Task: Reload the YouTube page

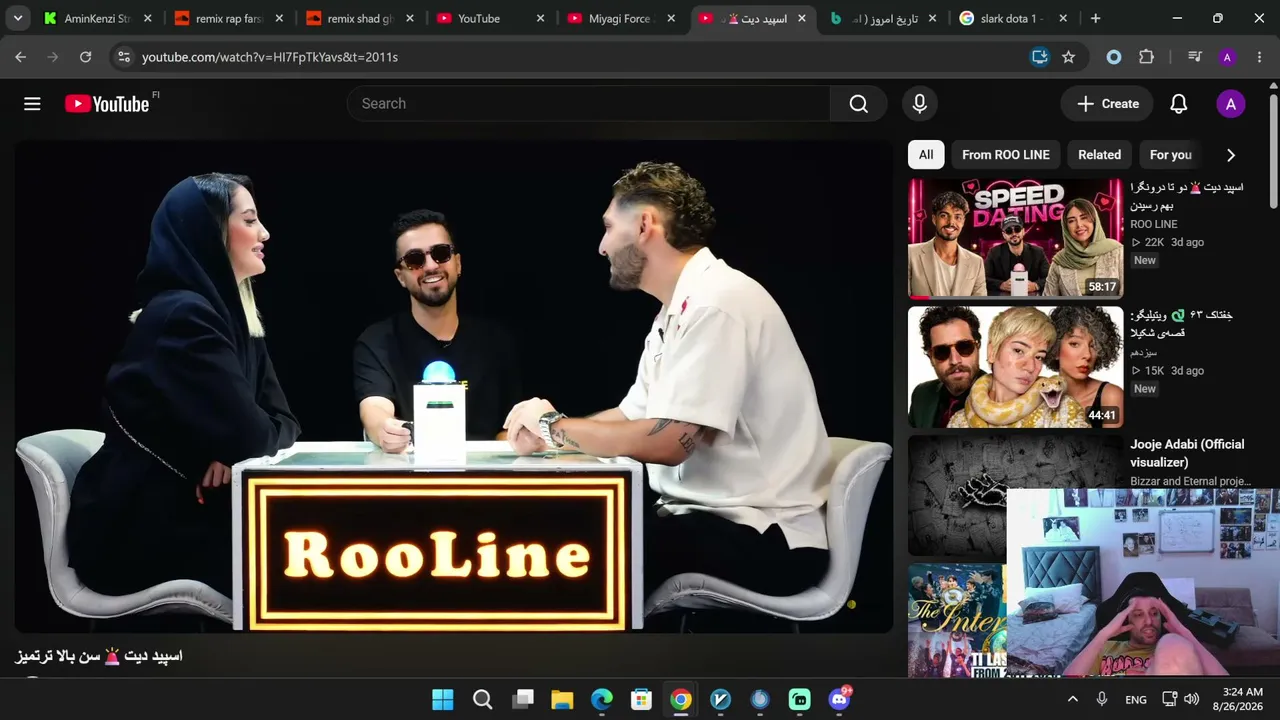Action: pyautogui.click(x=86, y=57)
